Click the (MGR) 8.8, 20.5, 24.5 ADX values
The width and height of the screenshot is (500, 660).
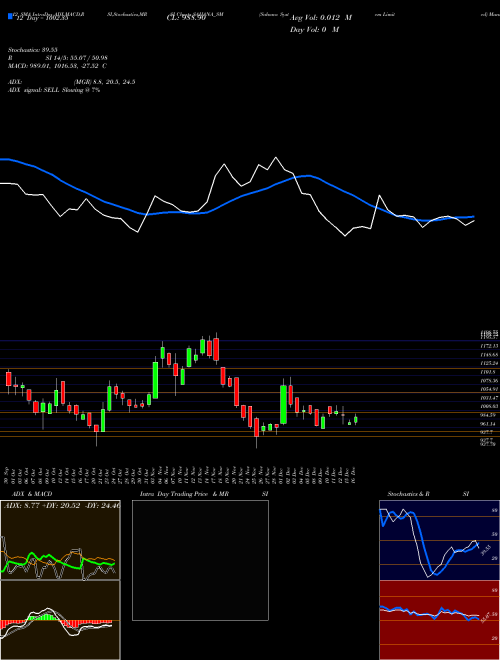click(104, 82)
